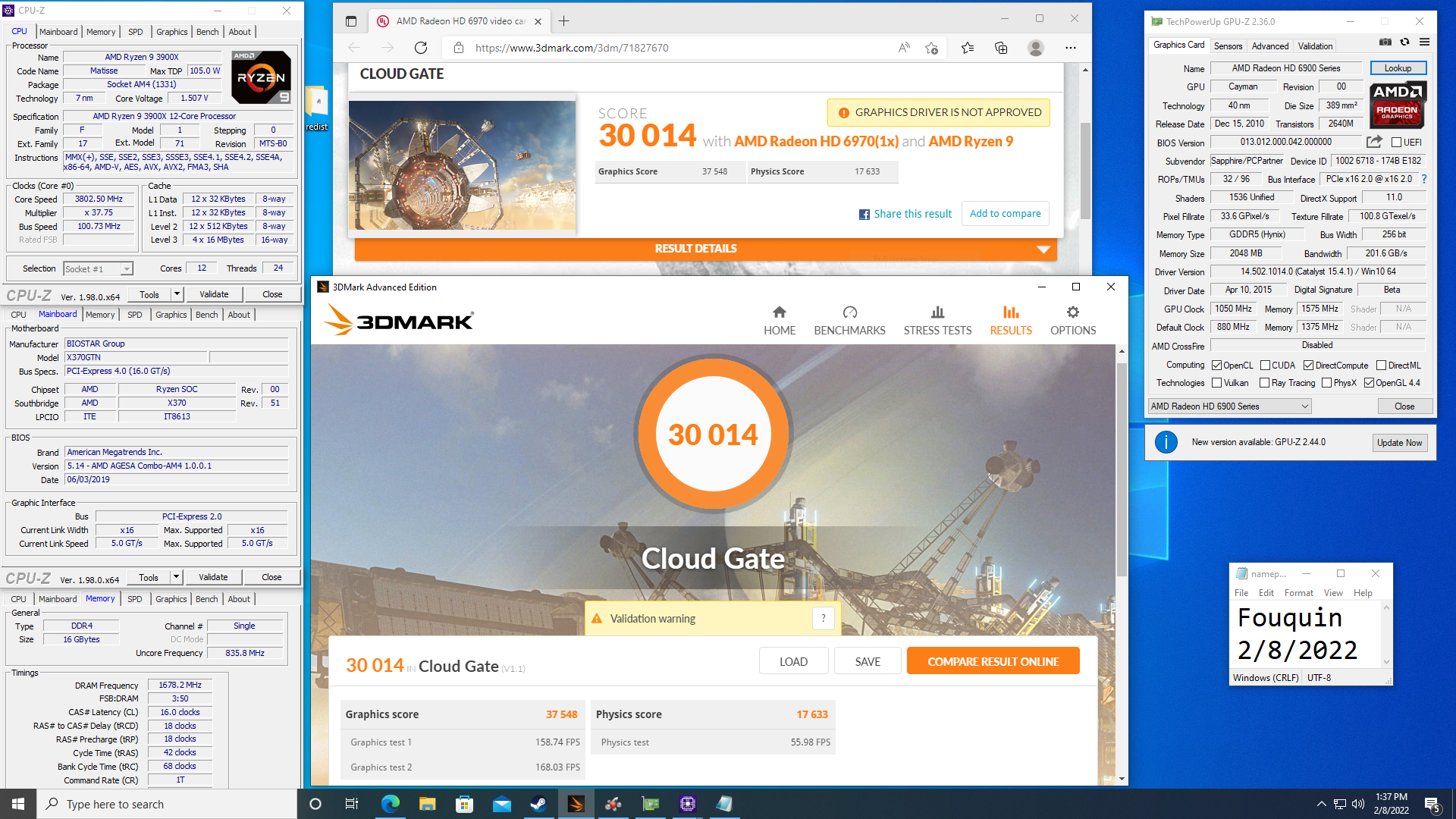Open a new browser tab

tap(563, 21)
